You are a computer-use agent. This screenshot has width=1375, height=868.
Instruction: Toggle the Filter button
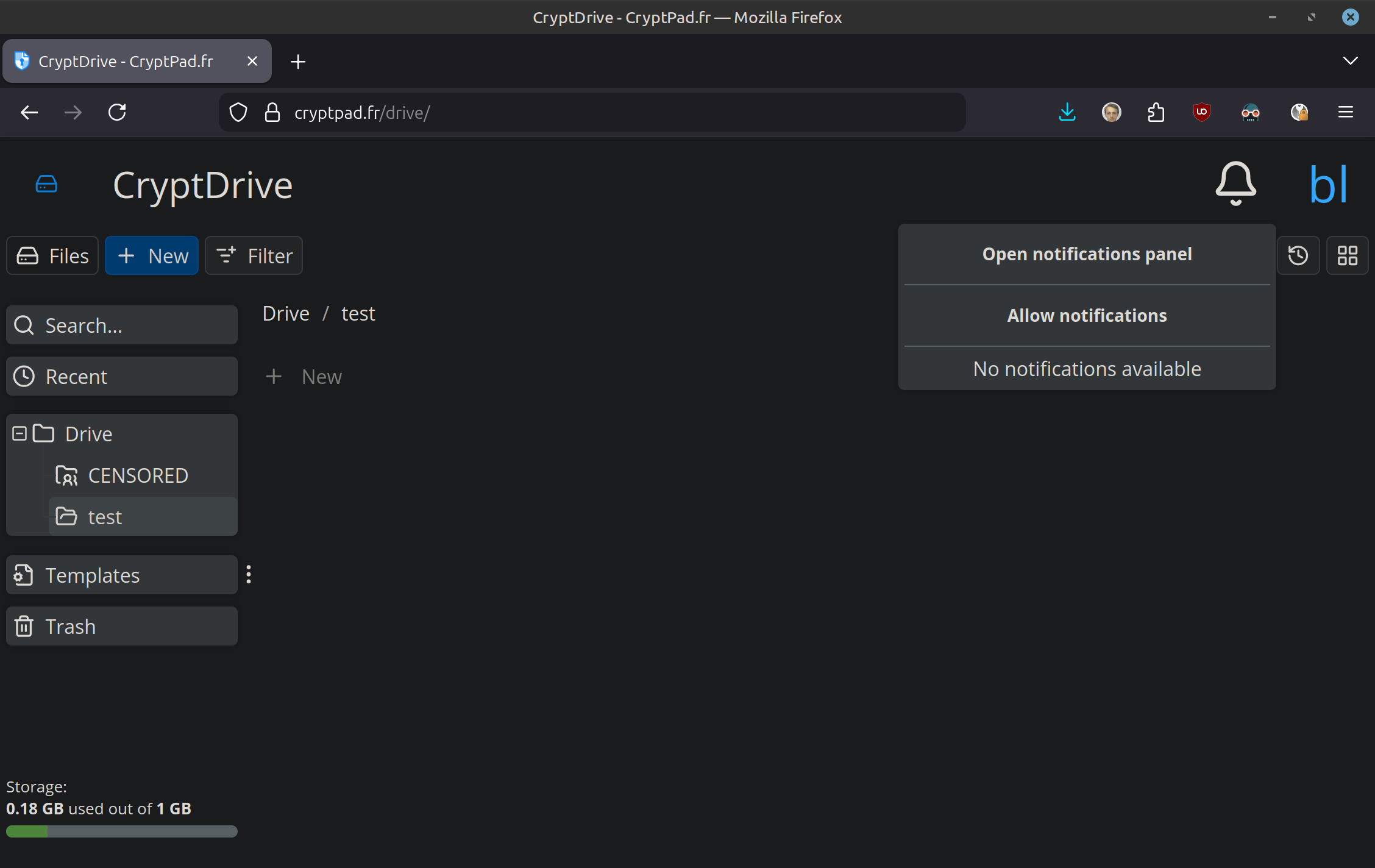pos(254,255)
